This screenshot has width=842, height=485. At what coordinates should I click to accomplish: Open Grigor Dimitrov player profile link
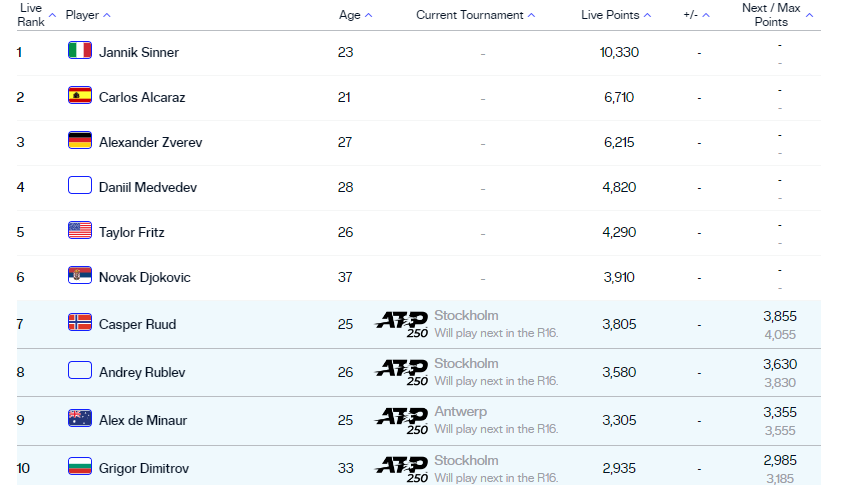(x=144, y=468)
